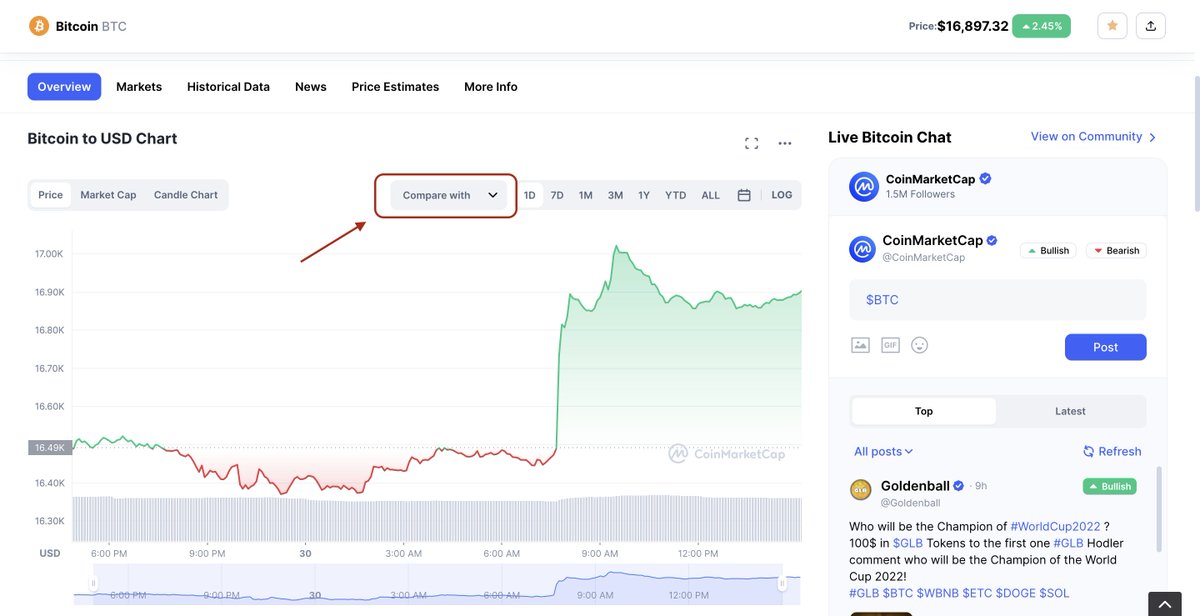Add a GIF to the post
Viewport: 1200px width, 616px height.
890,345
